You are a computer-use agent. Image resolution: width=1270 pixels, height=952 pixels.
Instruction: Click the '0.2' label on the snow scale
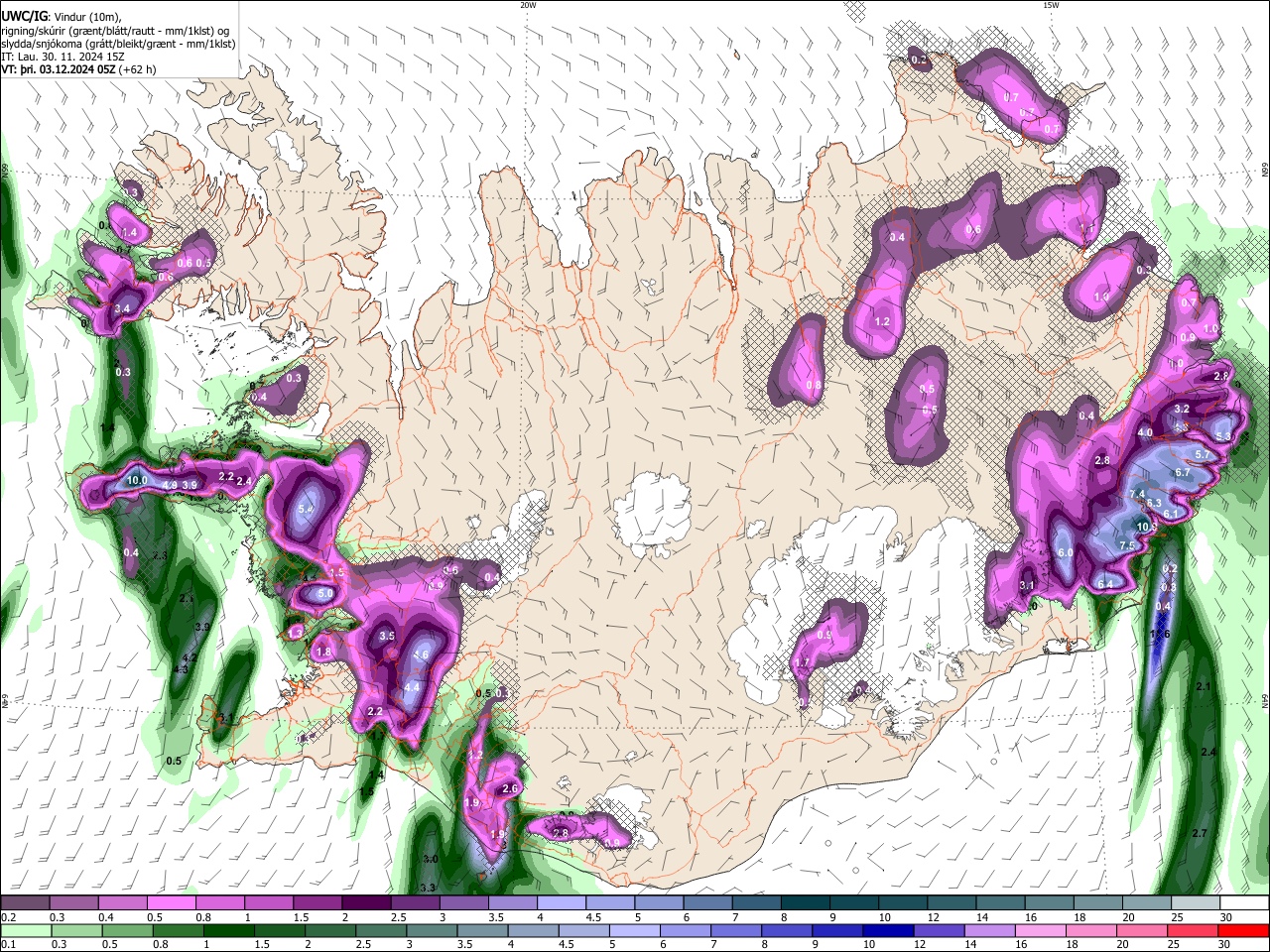[x=8, y=917]
